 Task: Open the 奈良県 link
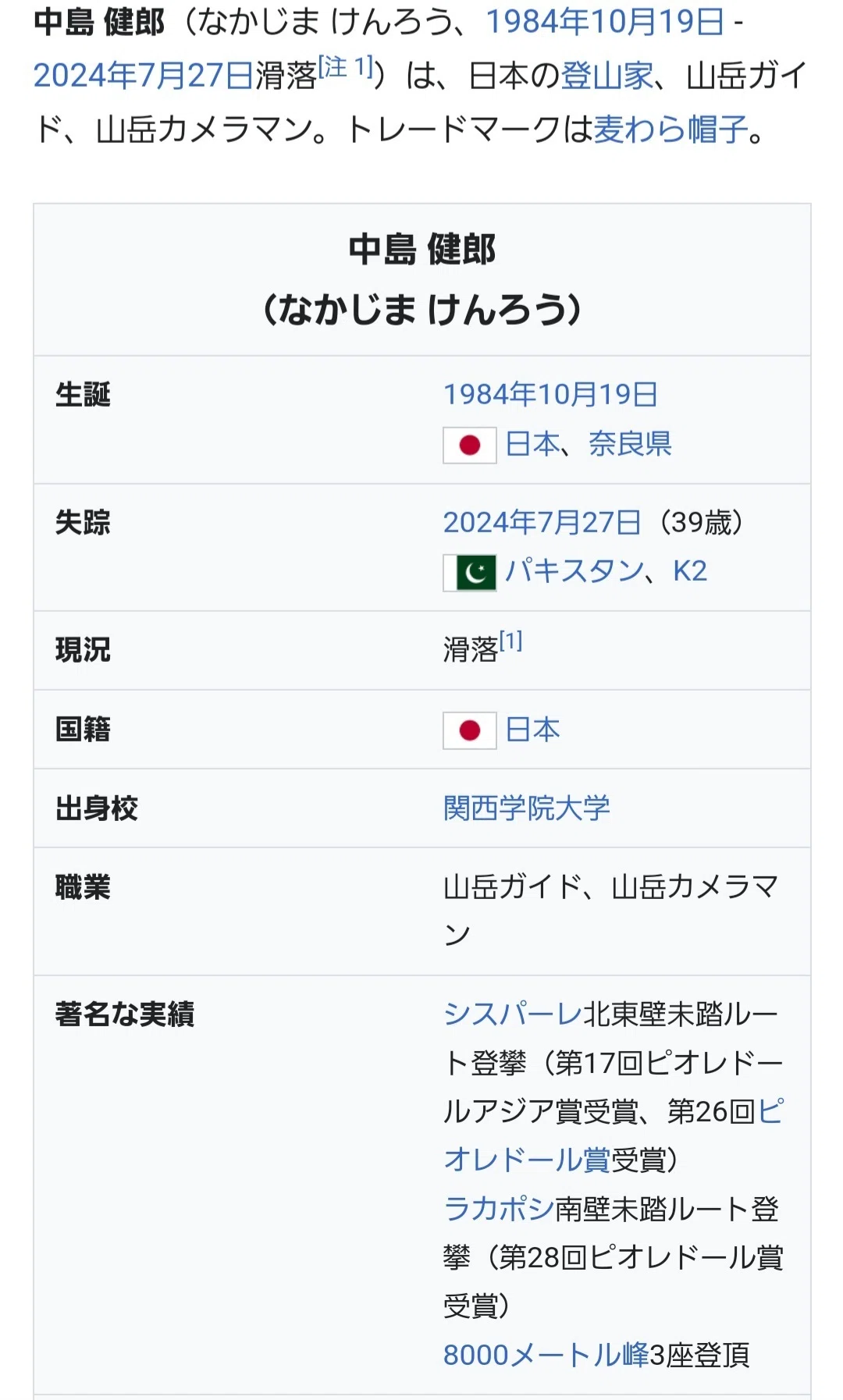(x=630, y=444)
